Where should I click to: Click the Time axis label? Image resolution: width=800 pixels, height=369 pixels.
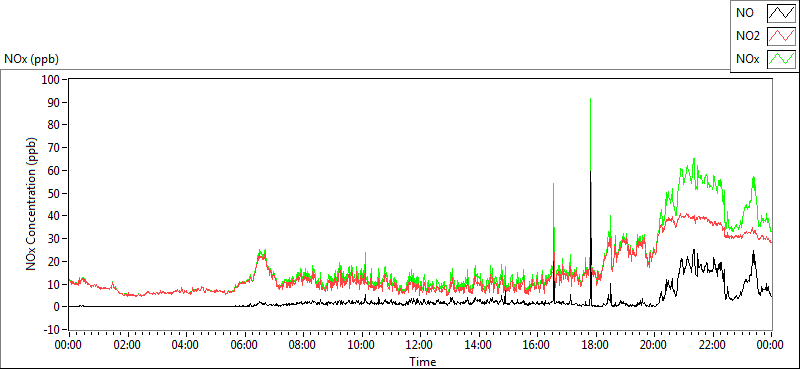click(x=422, y=362)
